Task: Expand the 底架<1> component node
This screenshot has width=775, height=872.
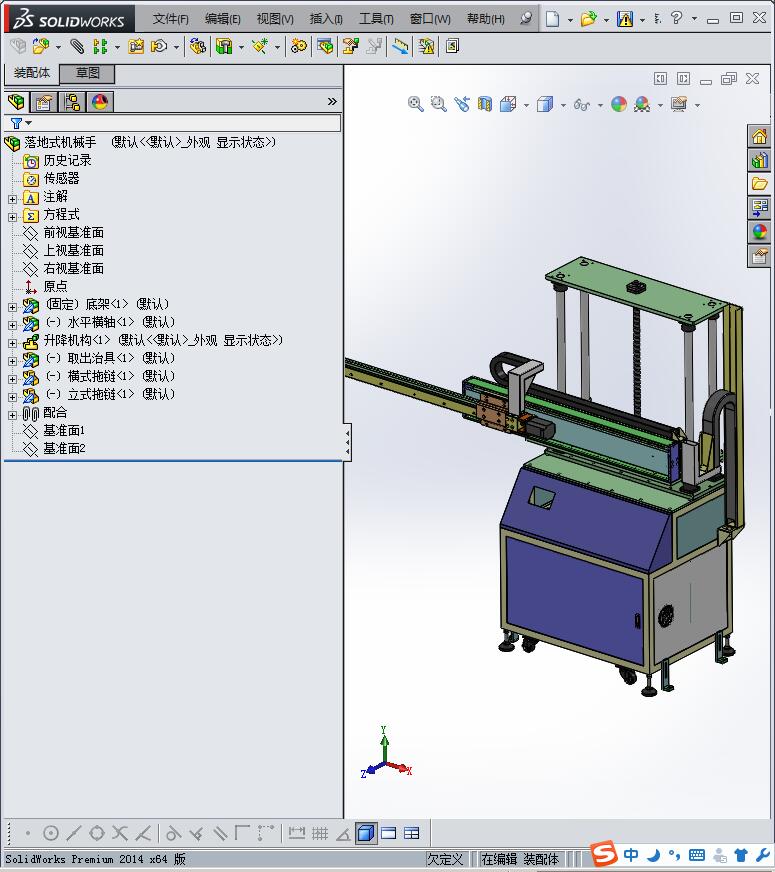Action: 12,306
